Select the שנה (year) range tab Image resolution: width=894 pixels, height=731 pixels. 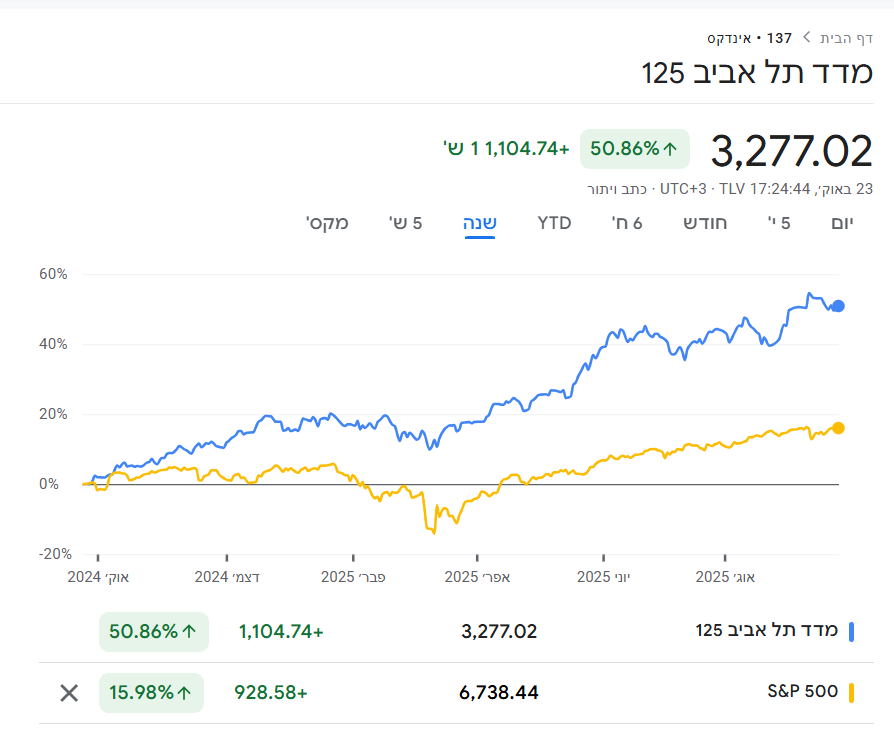pyautogui.click(x=480, y=222)
